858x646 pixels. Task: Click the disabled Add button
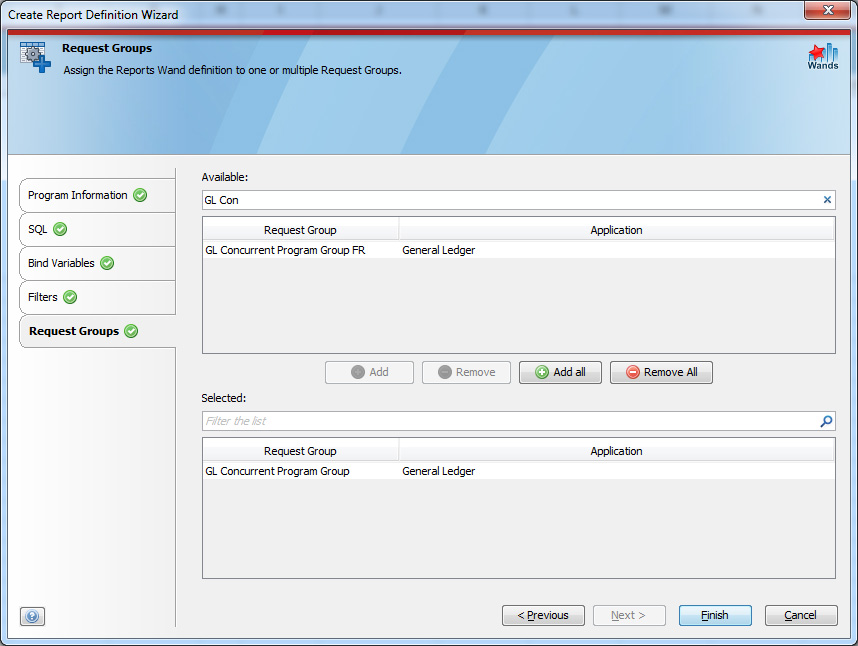pyautogui.click(x=369, y=373)
